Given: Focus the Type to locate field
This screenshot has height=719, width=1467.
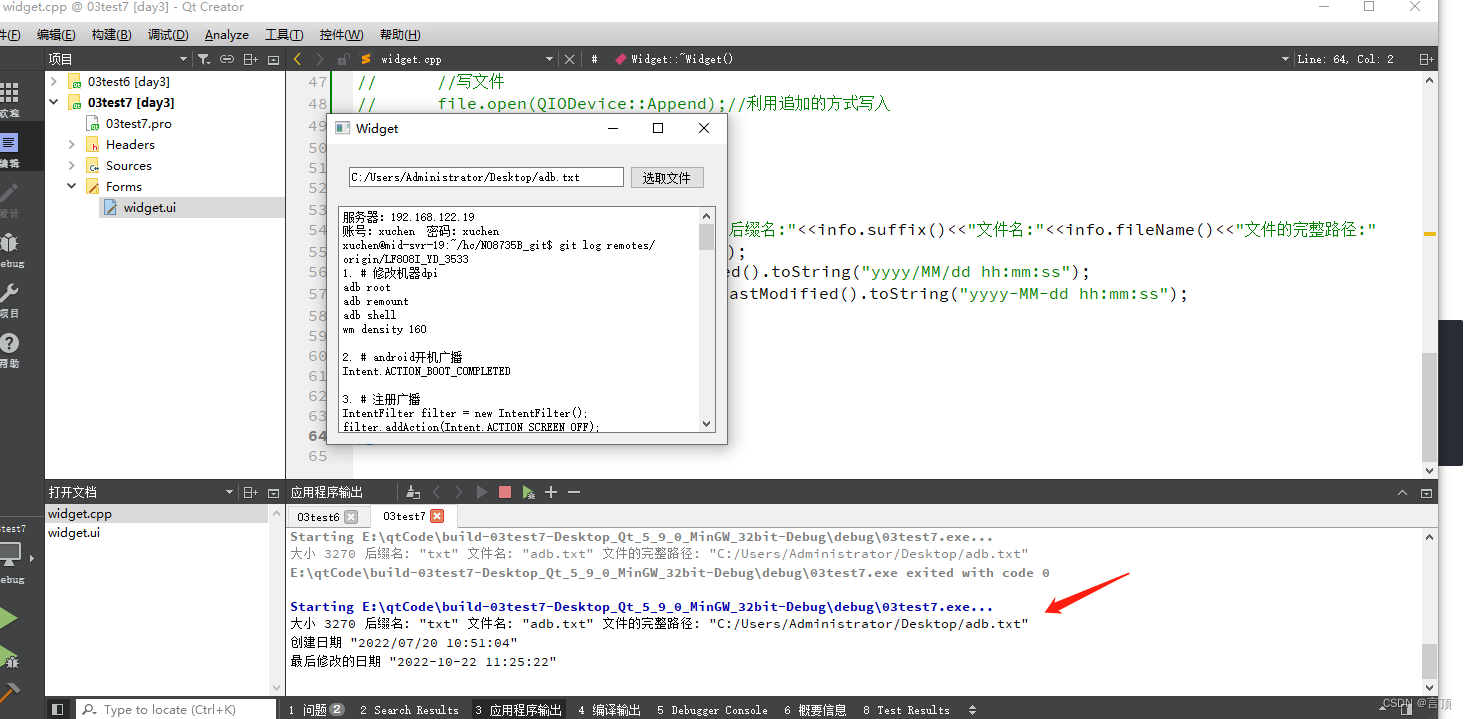Looking at the screenshot, I should (x=176, y=709).
